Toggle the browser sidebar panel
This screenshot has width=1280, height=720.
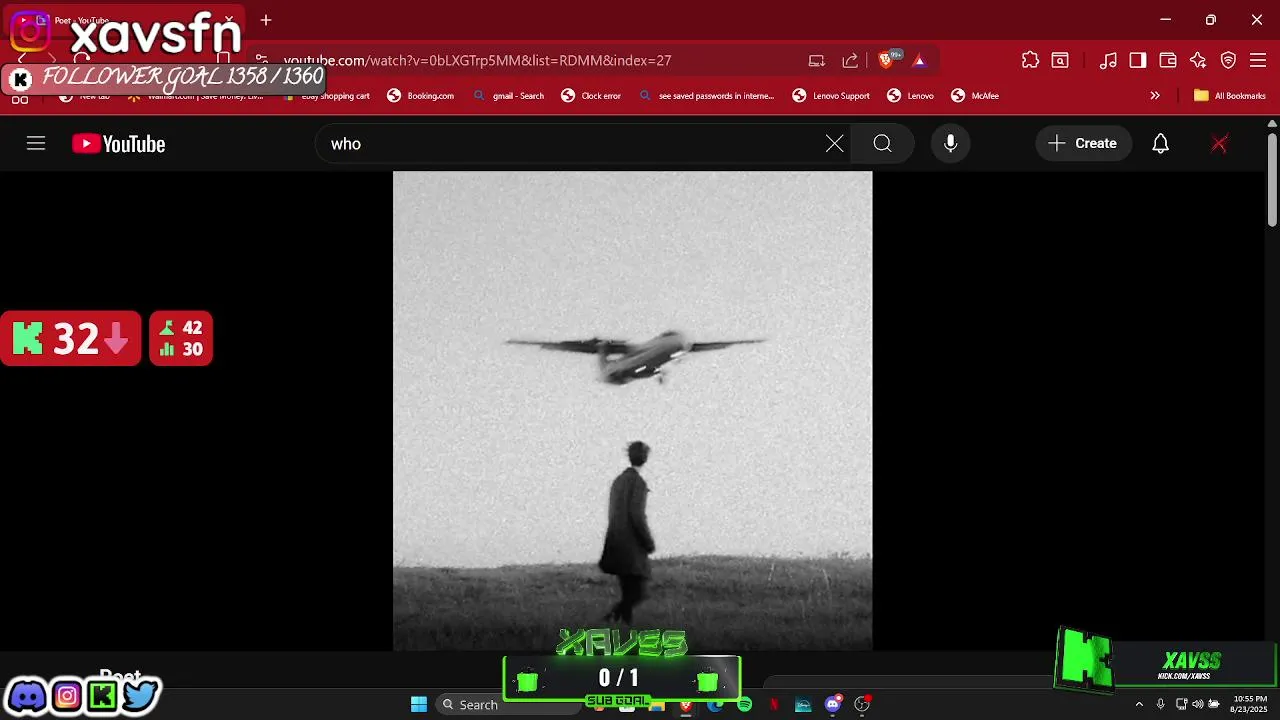[x=1138, y=60]
